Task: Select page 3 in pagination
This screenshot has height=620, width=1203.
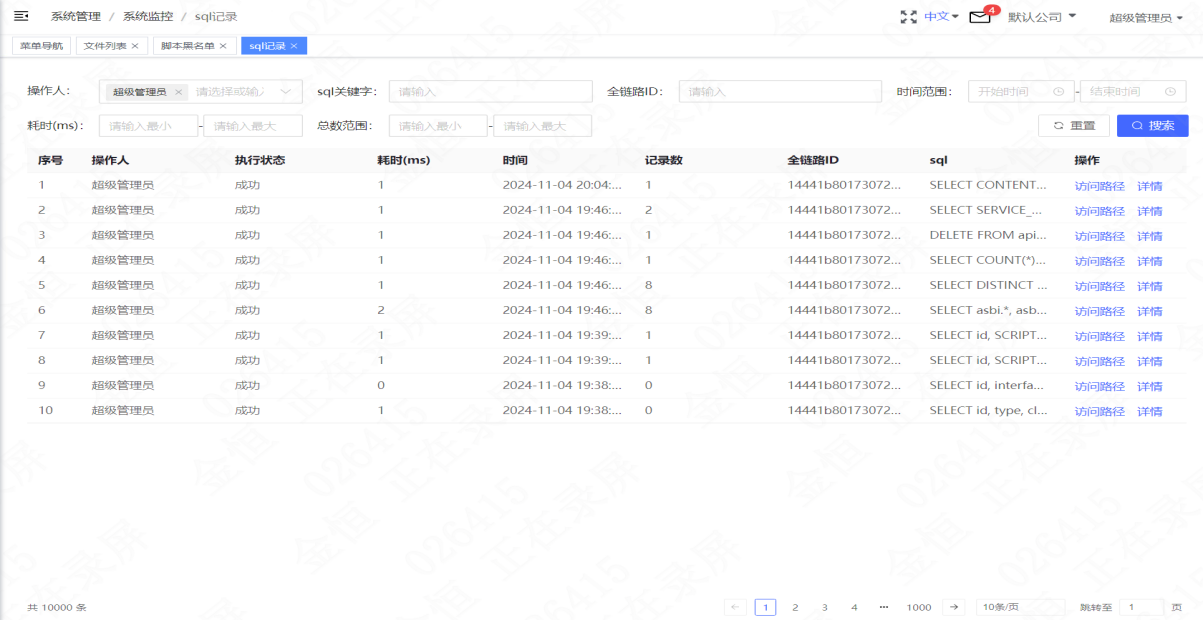Action: [x=825, y=607]
